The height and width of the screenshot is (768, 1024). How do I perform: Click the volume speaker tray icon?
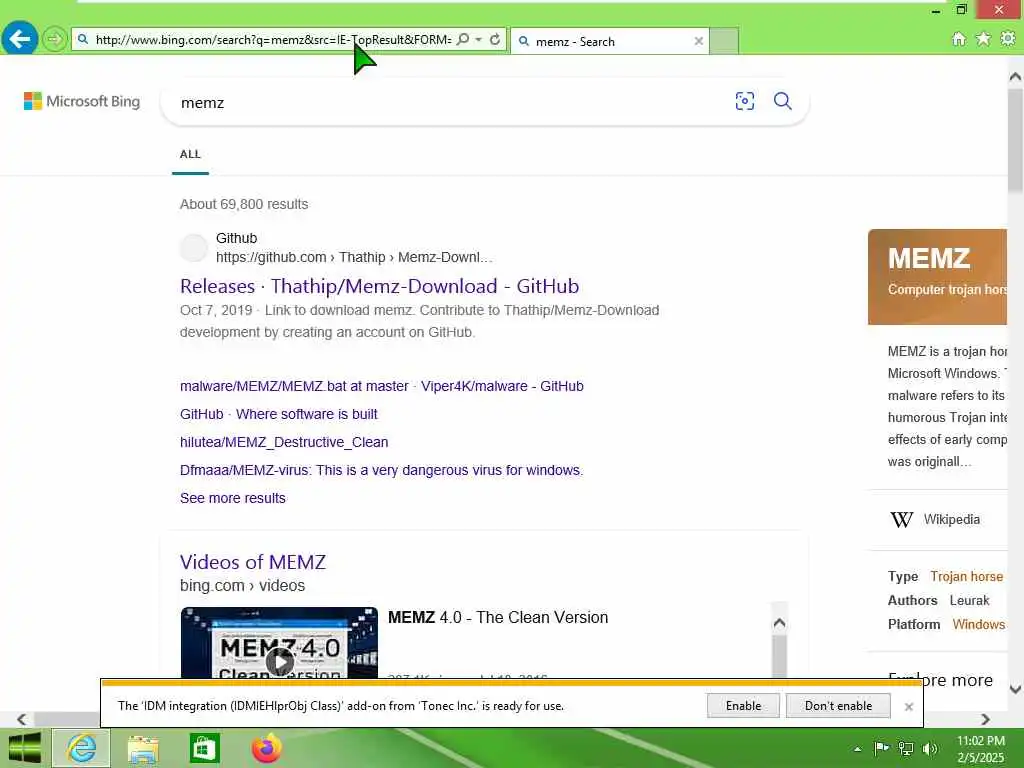pyautogui.click(x=930, y=749)
